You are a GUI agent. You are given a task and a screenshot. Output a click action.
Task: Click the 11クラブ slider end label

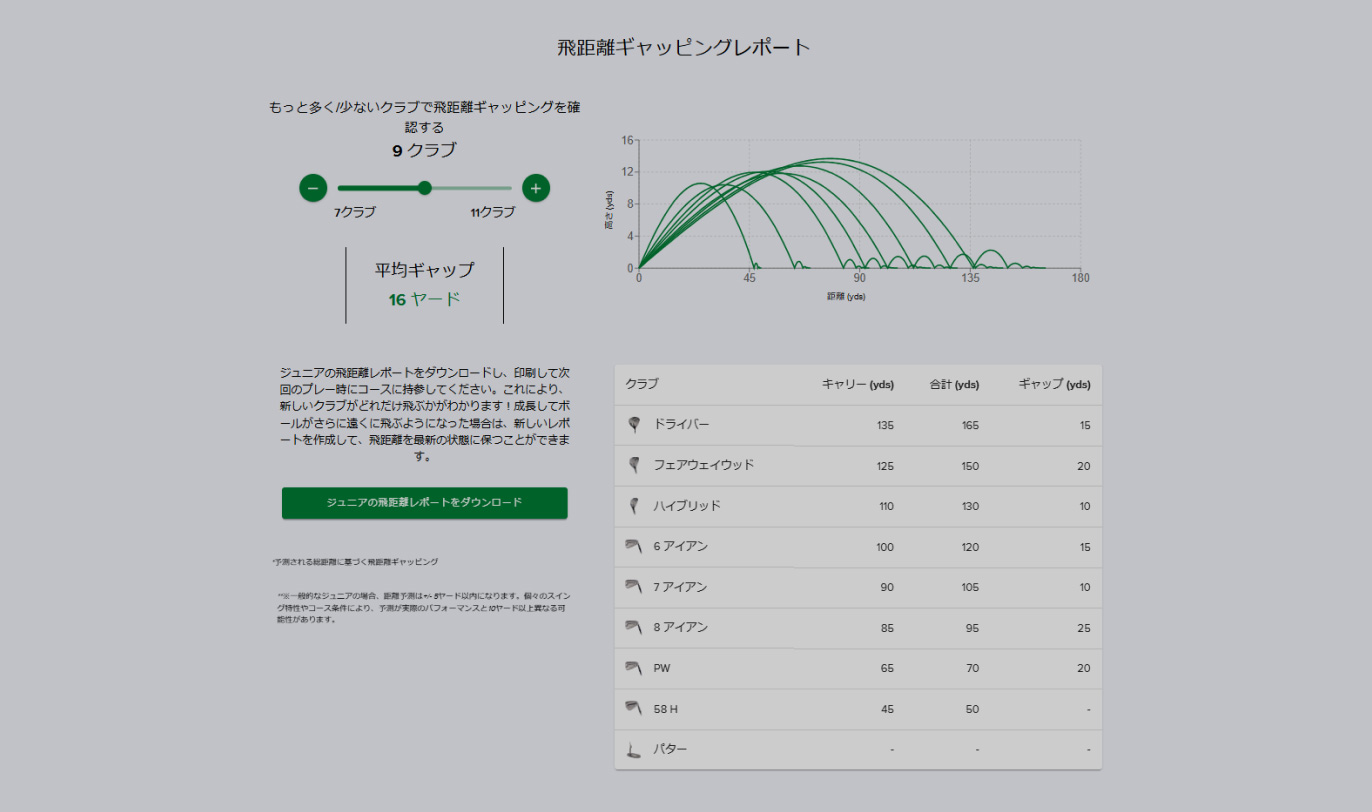[493, 212]
